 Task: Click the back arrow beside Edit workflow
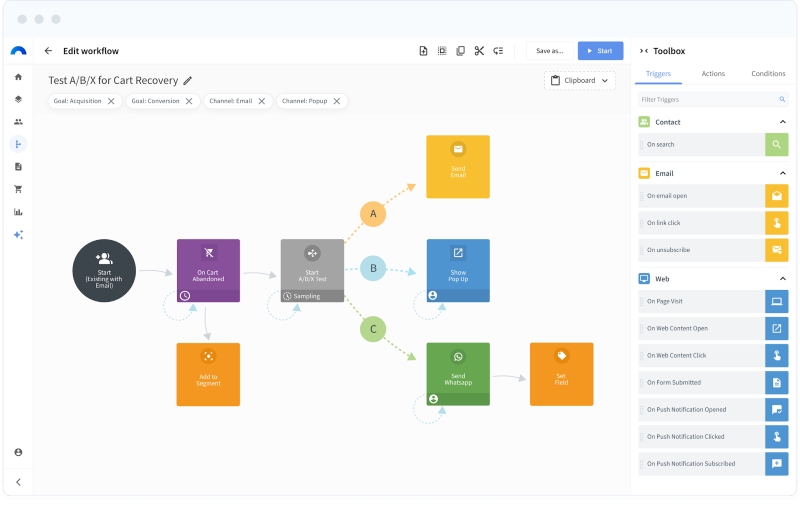point(48,51)
